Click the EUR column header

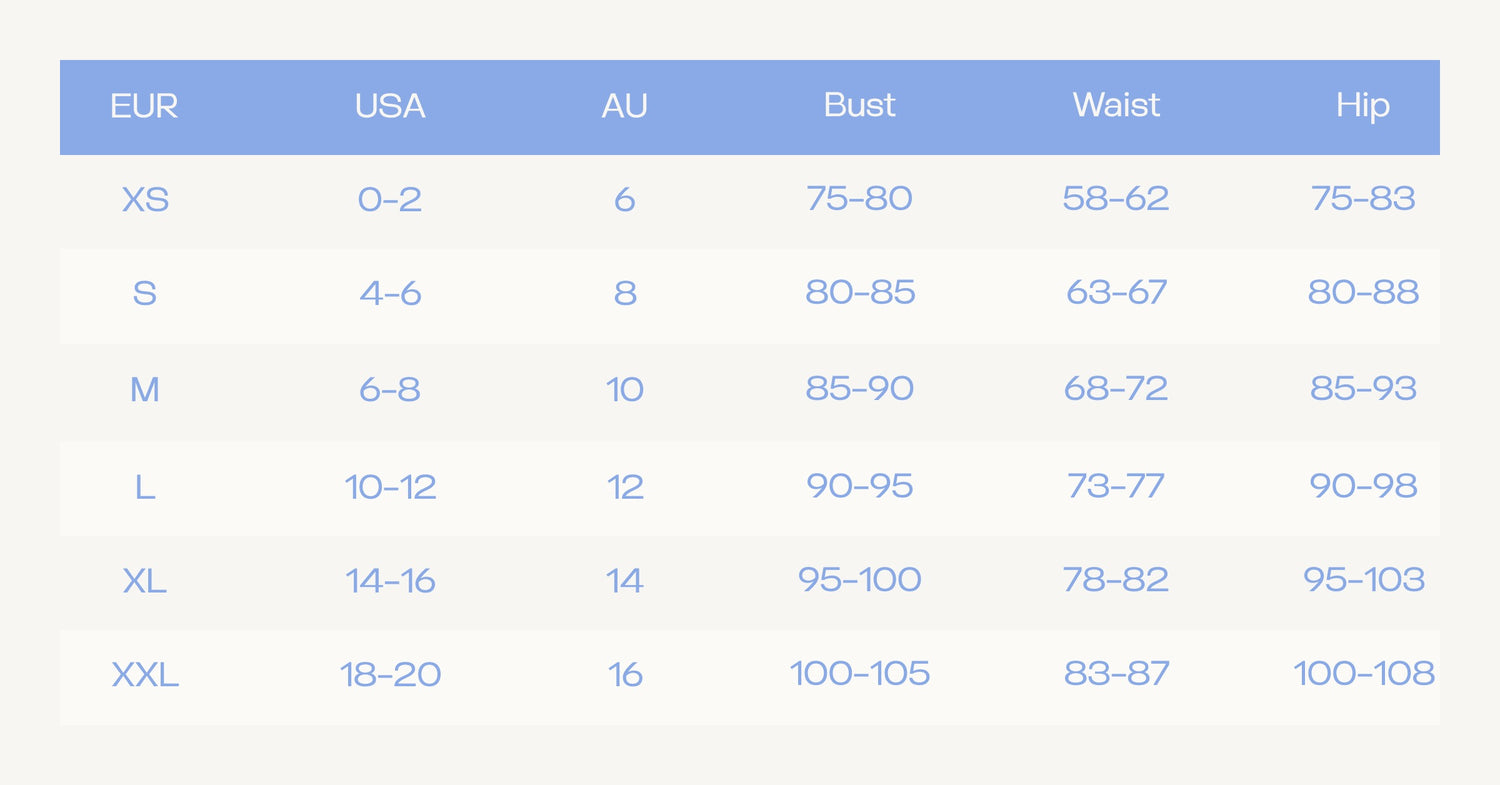[x=144, y=106]
